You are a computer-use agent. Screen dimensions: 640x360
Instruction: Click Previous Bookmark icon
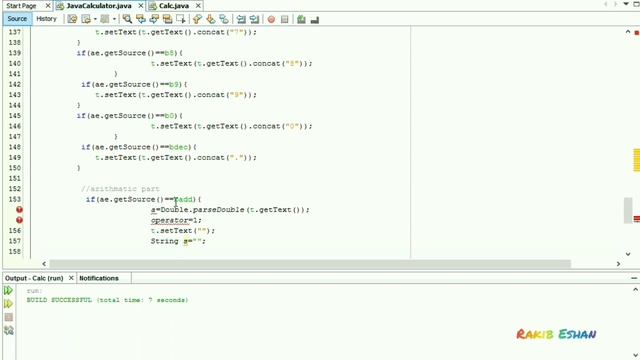coord(197,19)
